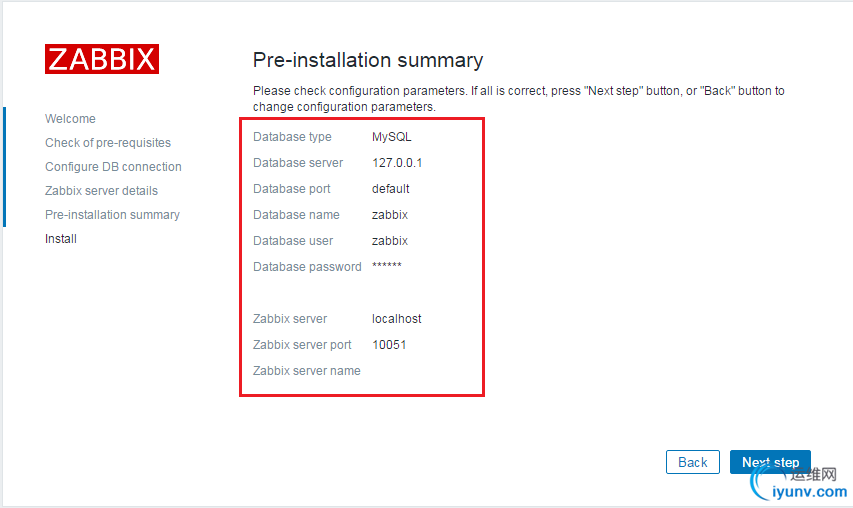Screen dimensions: 853x508
Task: Click the Install step in sidebar
Action: pyautogui.click(x=61, y=239)
